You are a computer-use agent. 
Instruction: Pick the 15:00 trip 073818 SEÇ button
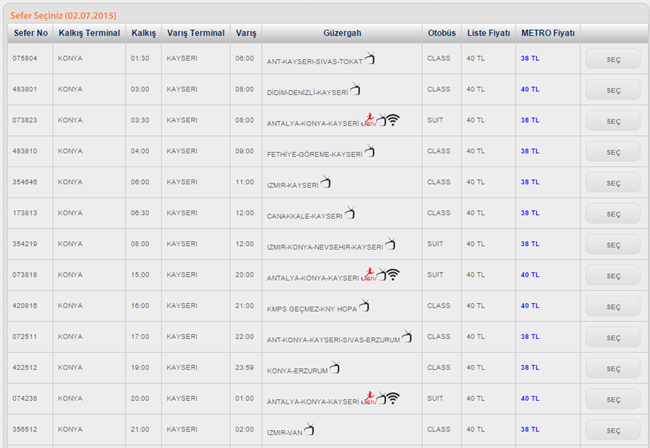click(x=613, y=275)
